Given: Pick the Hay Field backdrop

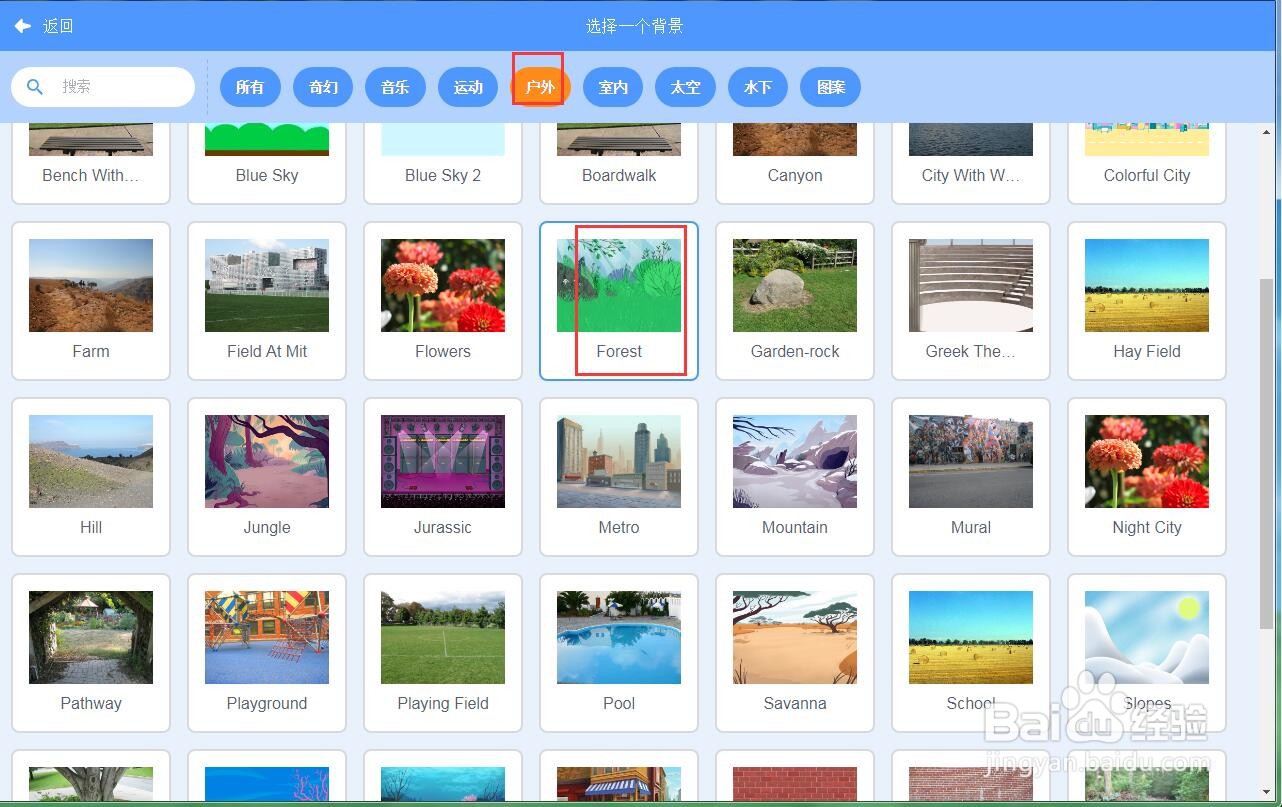Looking at the screenshot, I should (x=1147, y=301).
